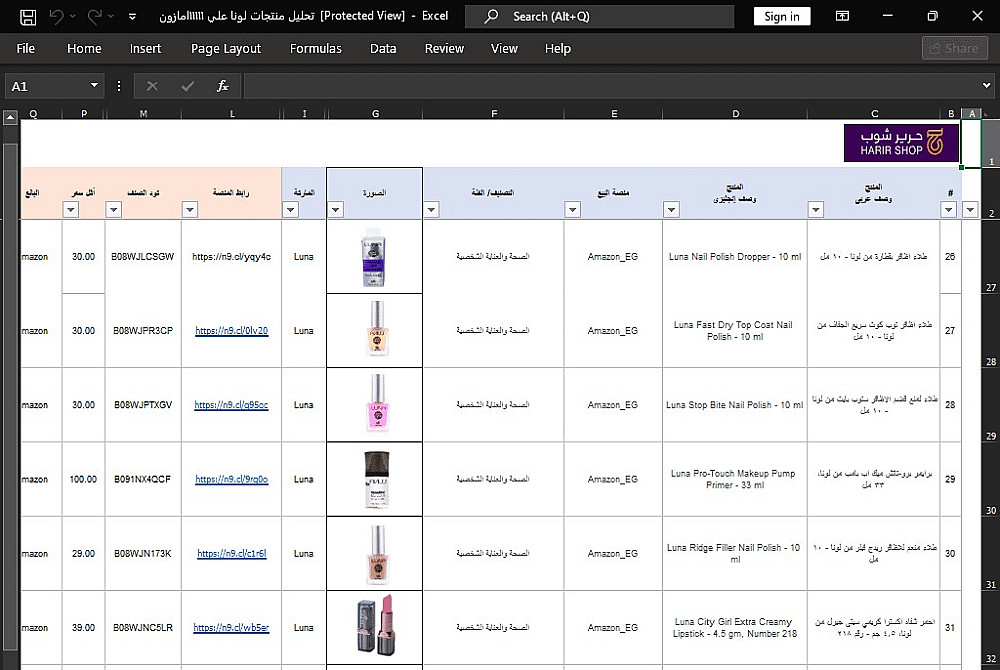The height and width of the screenshot is (670, 1000).
Task: Open the Formulas ribbon tab
Action: (315, 48)
